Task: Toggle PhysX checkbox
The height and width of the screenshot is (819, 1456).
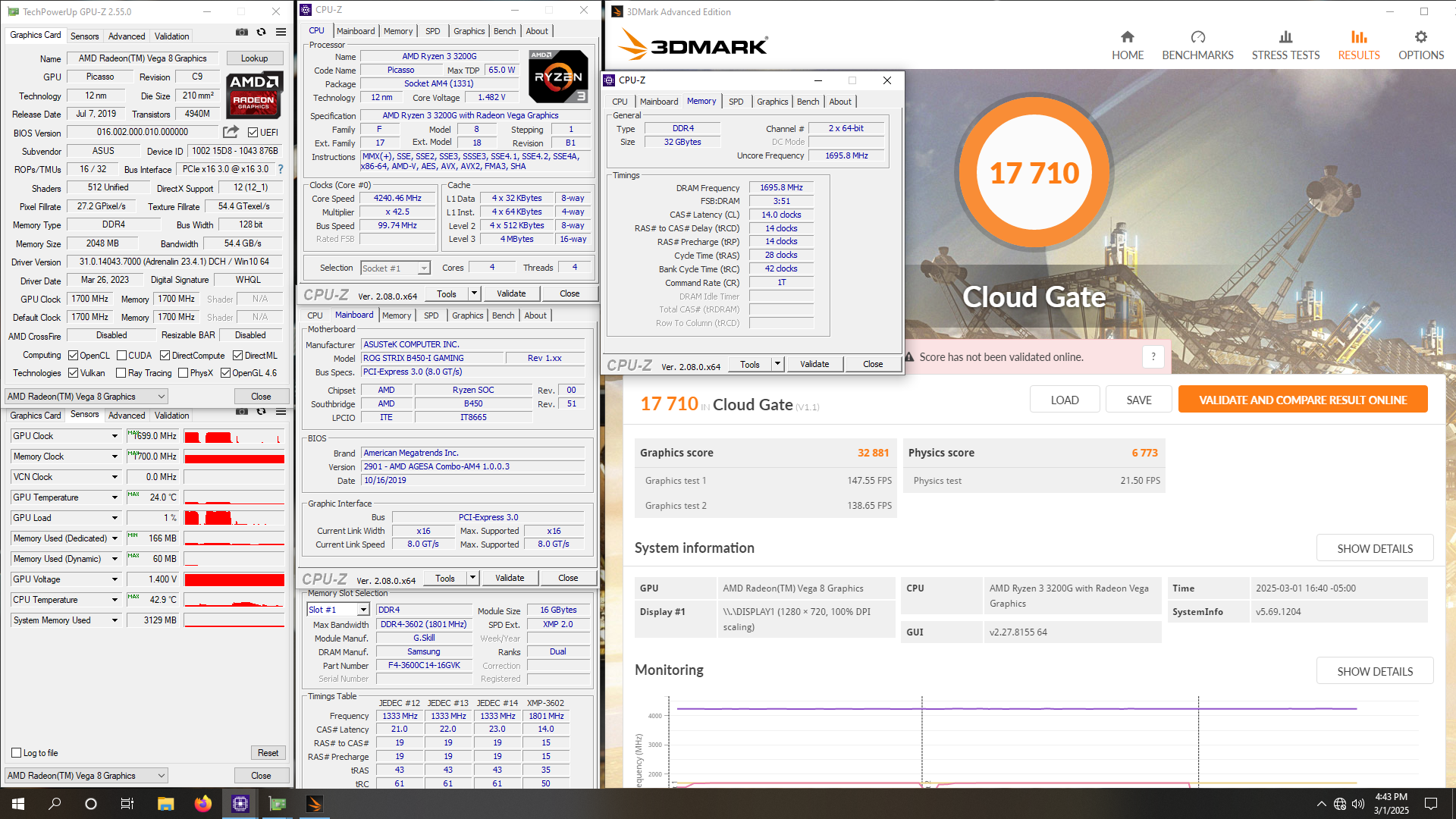Action: point(183,372)
